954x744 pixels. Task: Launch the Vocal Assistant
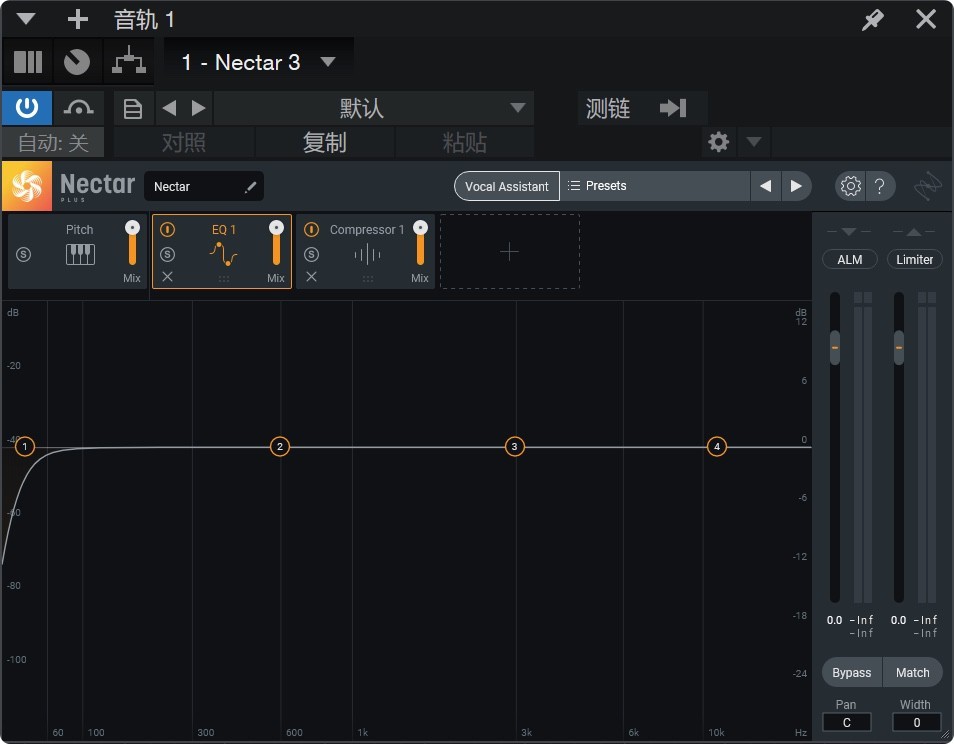[x=506, y=186]
